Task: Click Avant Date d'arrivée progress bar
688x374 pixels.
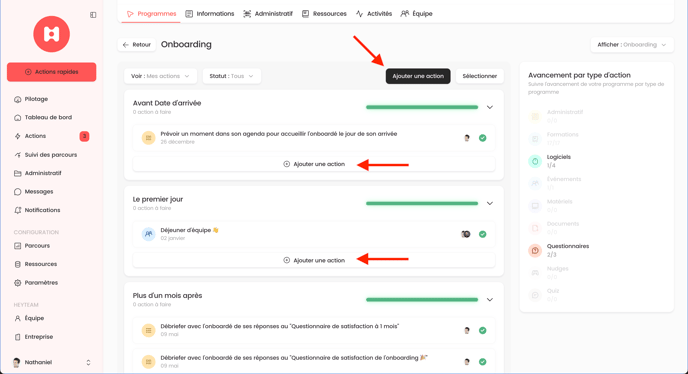Action: [x=422, y=107]
